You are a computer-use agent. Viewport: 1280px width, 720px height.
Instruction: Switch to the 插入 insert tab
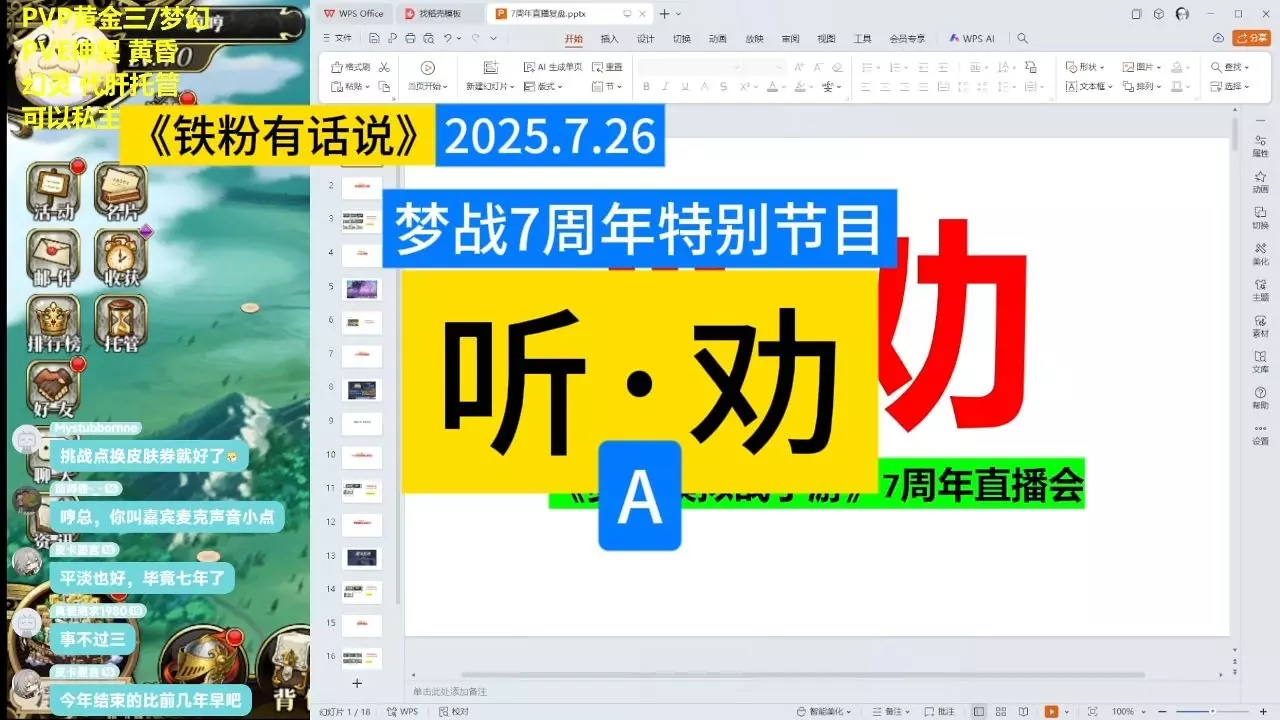609,39
